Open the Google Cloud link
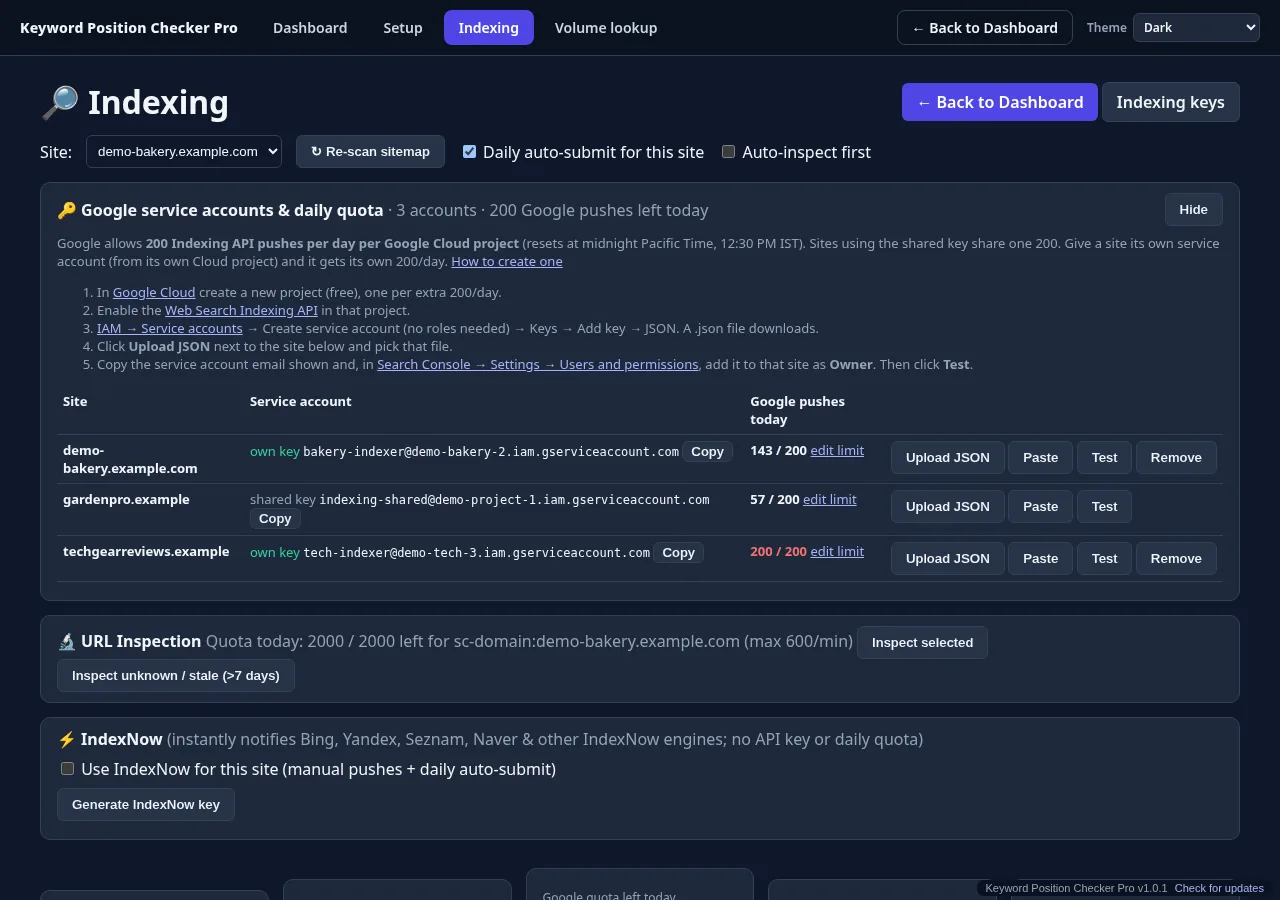The height and width of the screenshot is (900, 1280). point(154,292)
